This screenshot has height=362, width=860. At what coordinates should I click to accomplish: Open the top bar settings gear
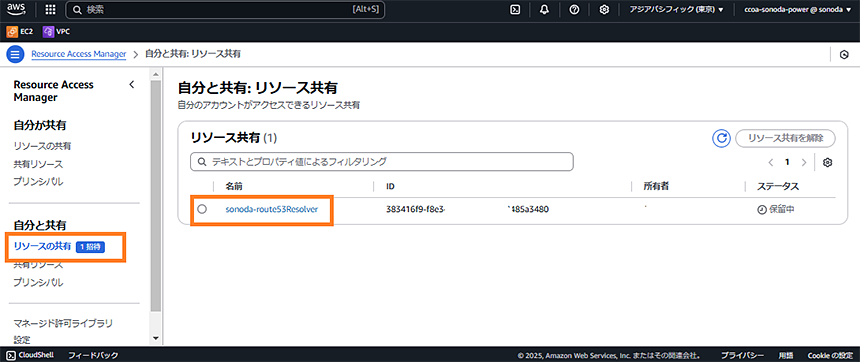[604, 10]
